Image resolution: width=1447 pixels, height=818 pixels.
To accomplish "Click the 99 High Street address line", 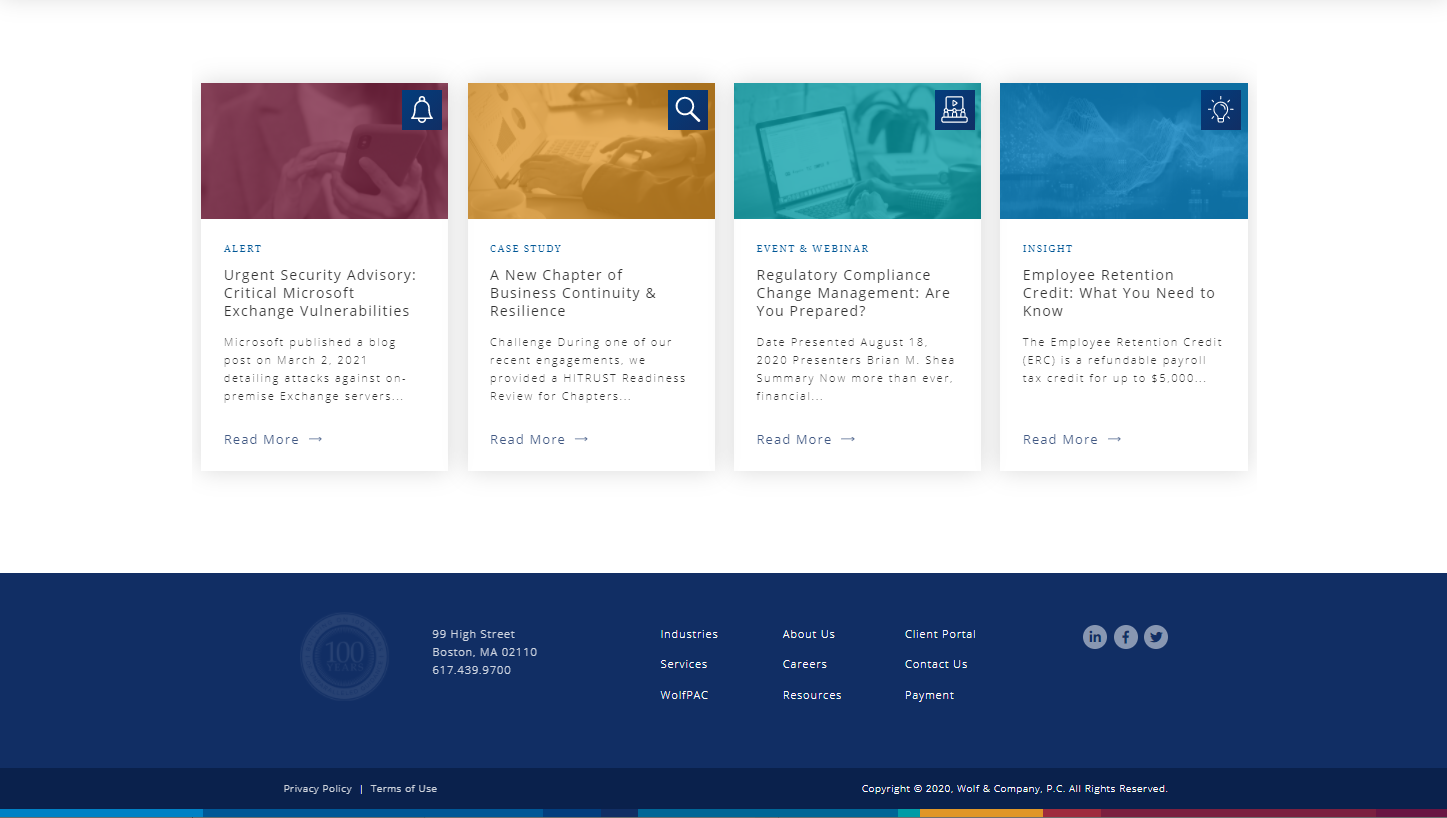I will [x=473, y=634].
